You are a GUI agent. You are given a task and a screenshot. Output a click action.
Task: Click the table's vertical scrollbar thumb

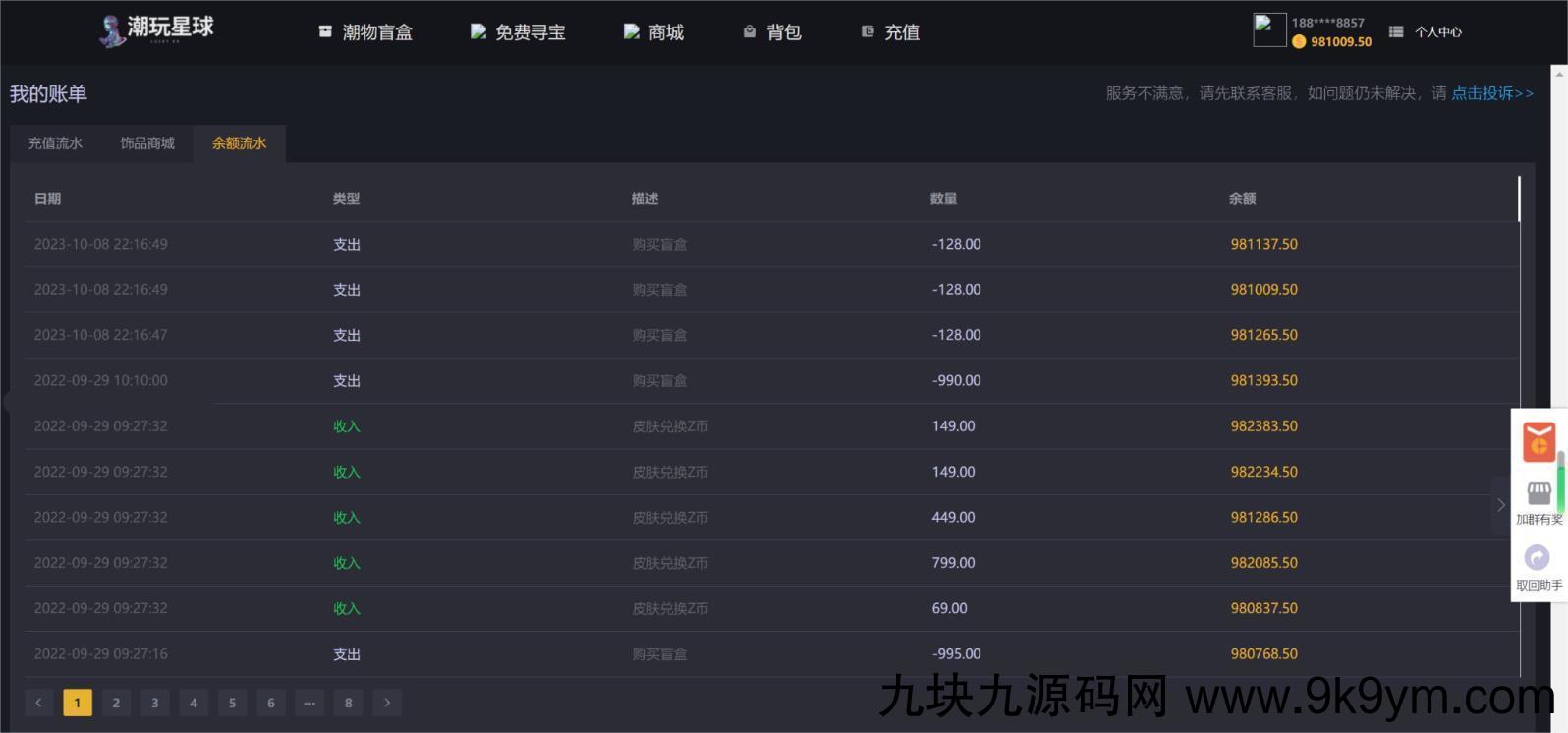coord(1519,199)
